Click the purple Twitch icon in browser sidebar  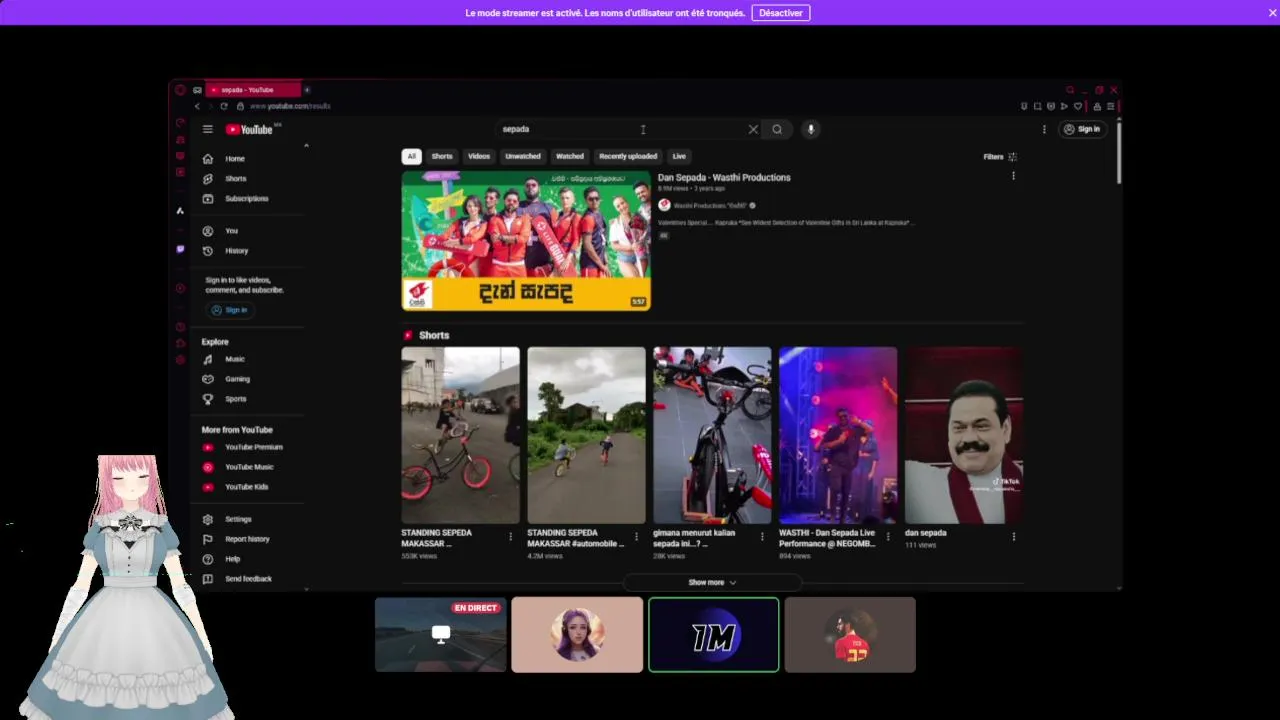(180, 249)
